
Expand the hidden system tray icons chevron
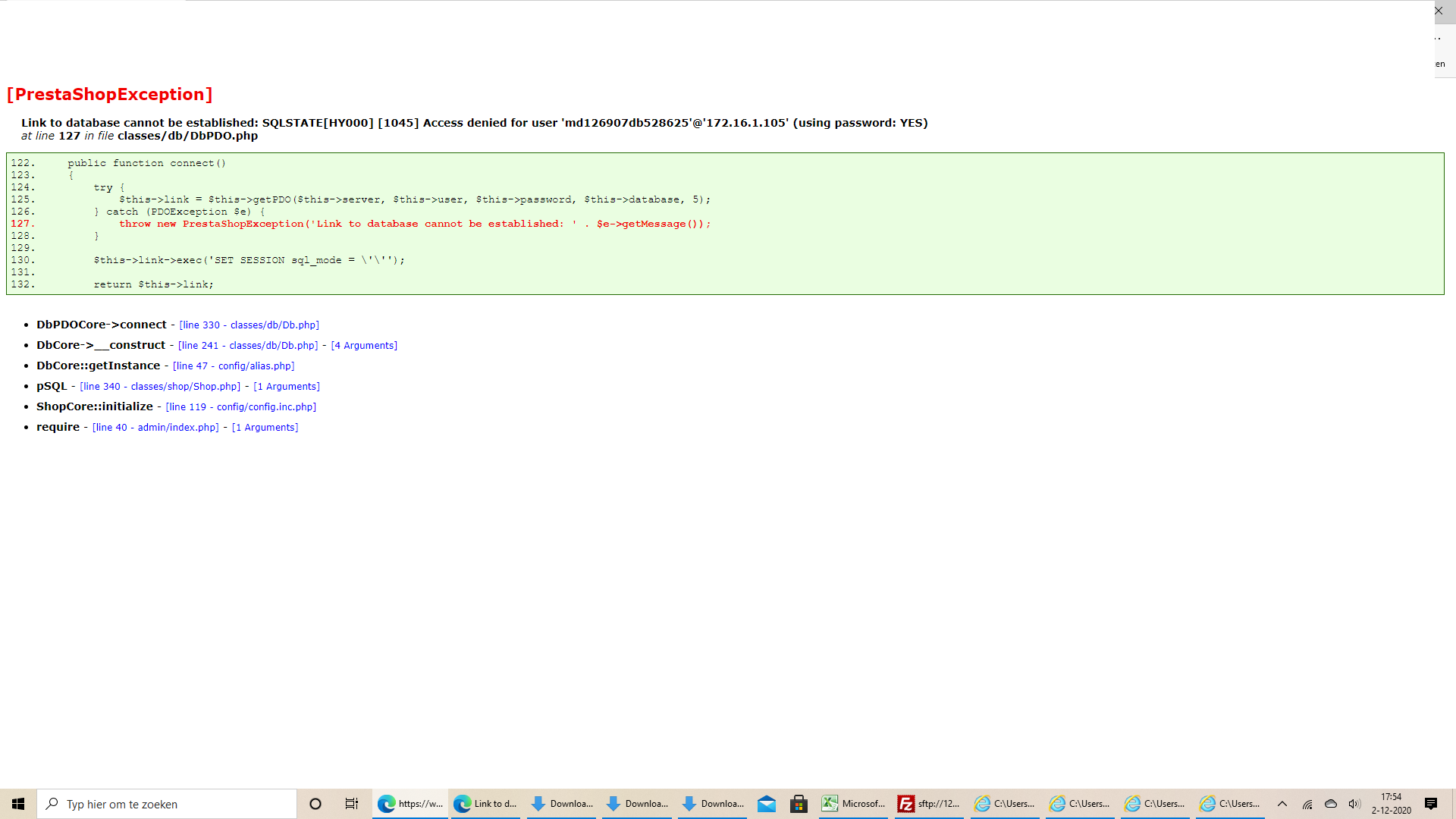(1282, 804)
